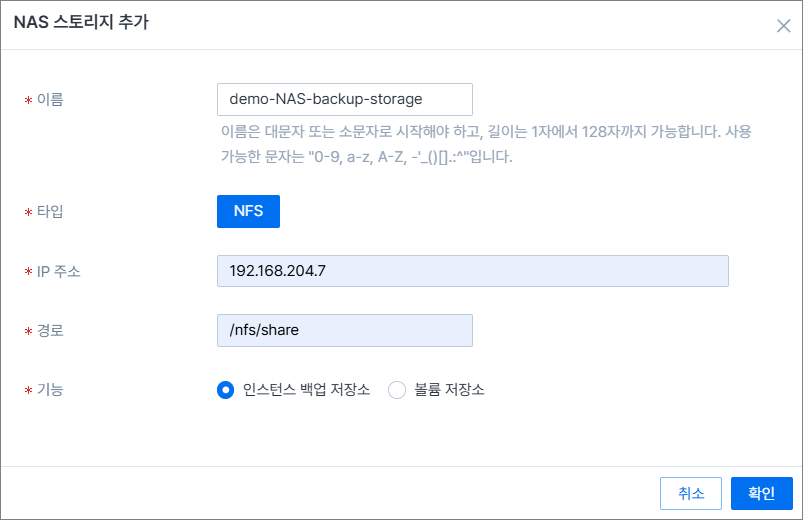
Task: Click the NAS 스토리지 추가 dialog title
Action: (x=81, y=24)
